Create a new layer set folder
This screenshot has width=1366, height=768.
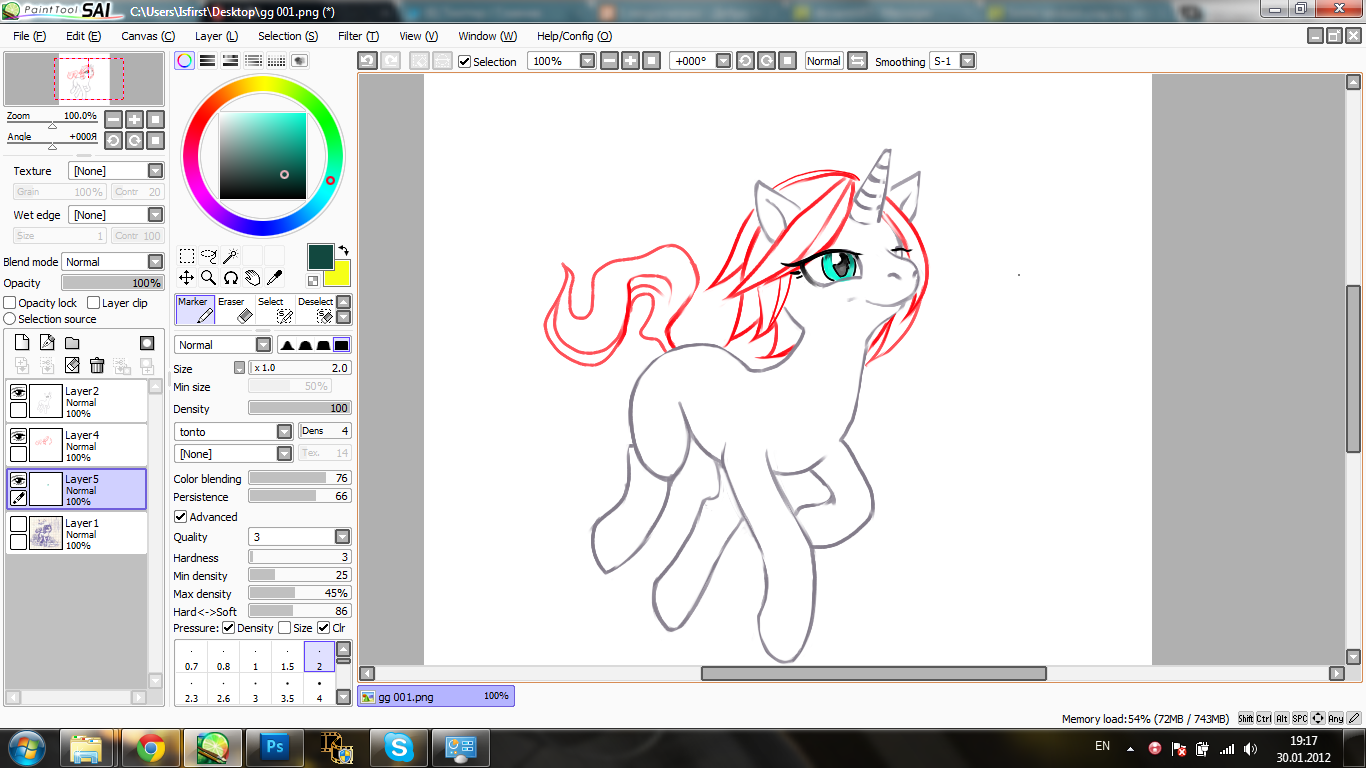[72, 342]
